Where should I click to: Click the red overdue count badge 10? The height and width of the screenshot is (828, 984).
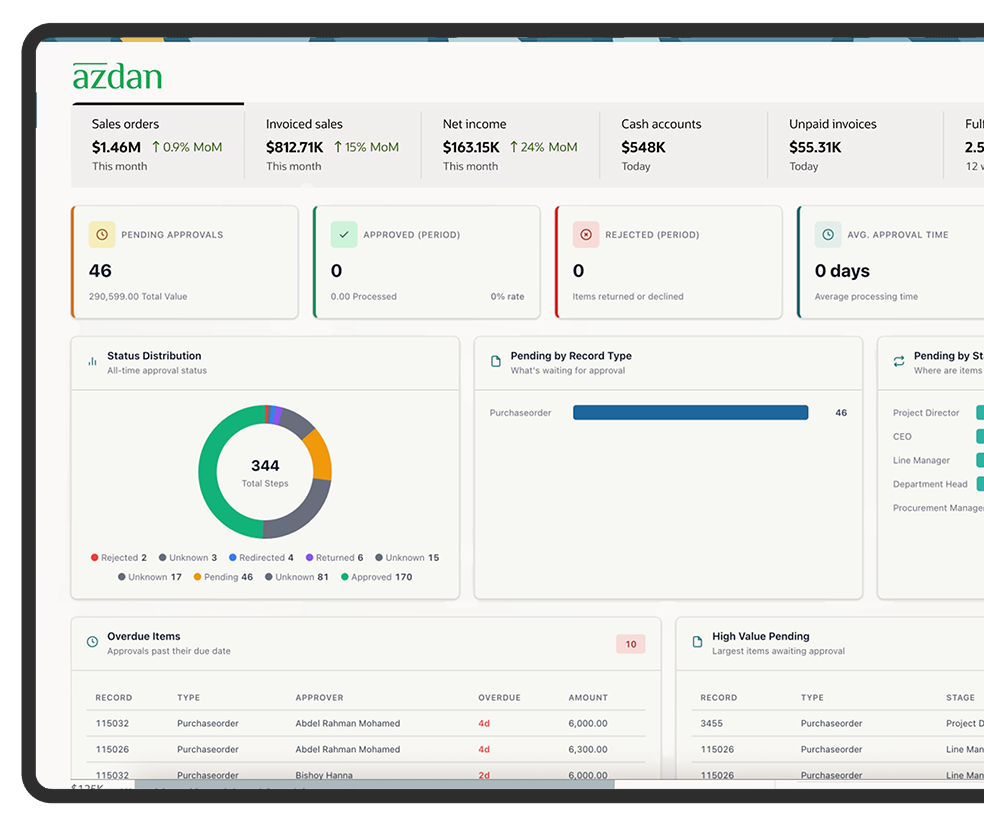pyautogui.click(x=631, y=644)
